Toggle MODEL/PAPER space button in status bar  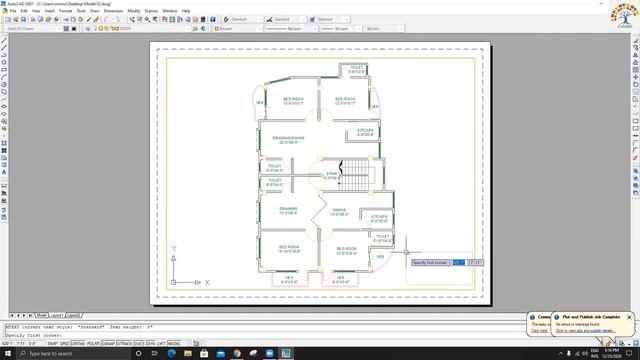click(x=174, y=344)
